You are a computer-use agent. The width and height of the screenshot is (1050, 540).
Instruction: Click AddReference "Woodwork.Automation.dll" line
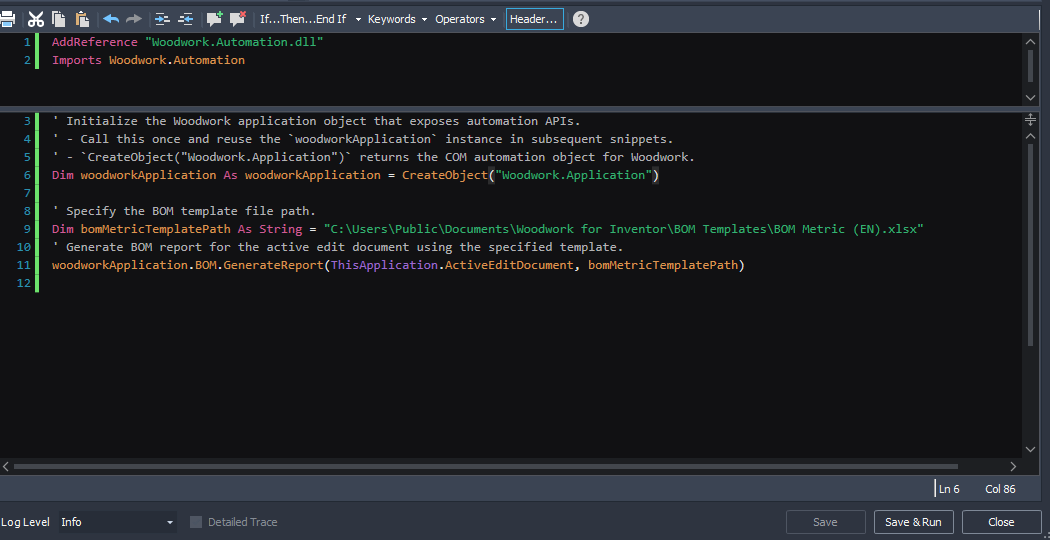(x=188, y=42)
